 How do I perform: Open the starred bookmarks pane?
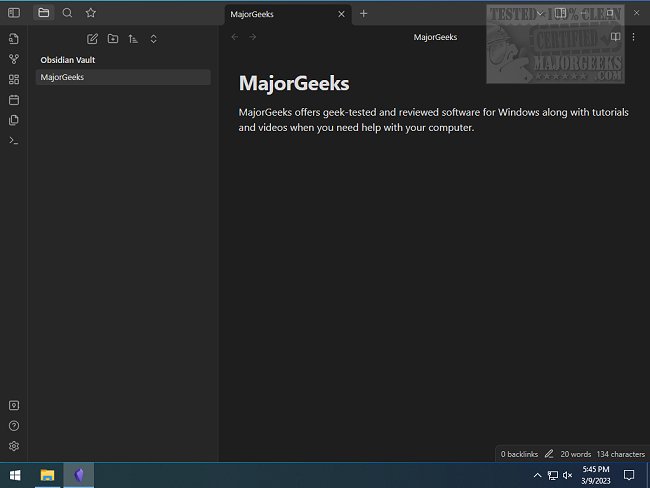(x=91, y=13)
